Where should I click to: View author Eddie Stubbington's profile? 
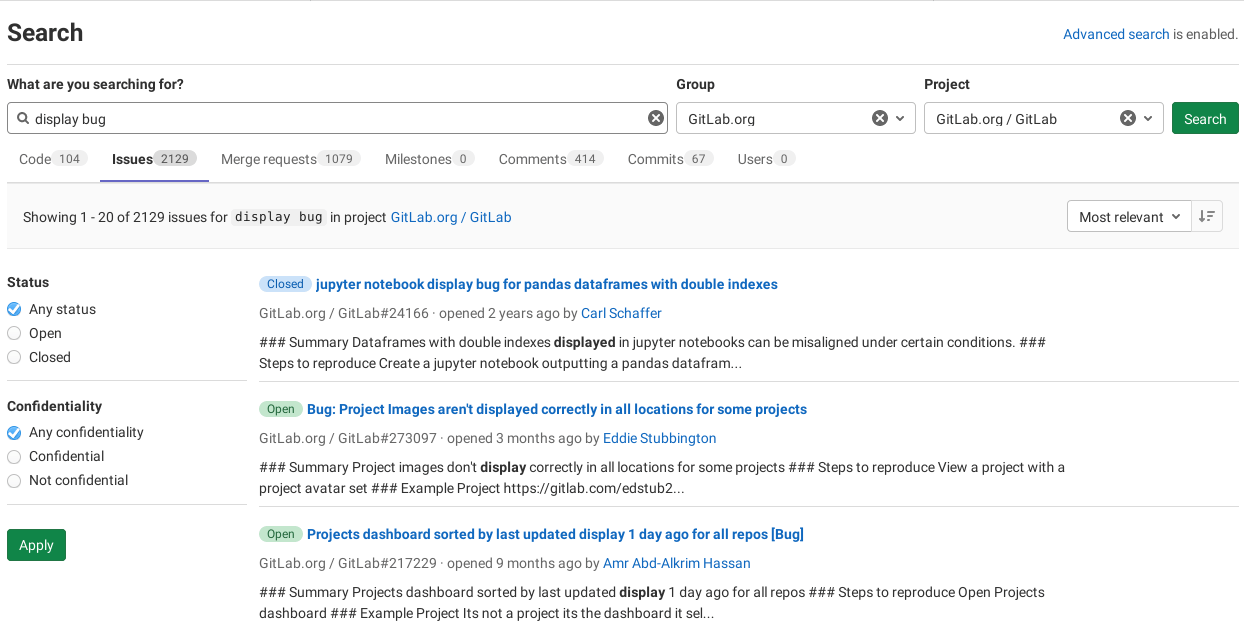click(659, 438)
